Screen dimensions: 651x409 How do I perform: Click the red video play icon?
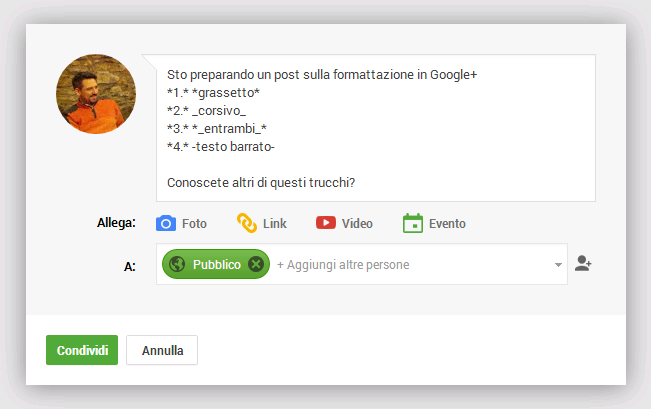[x=326, y=223]
